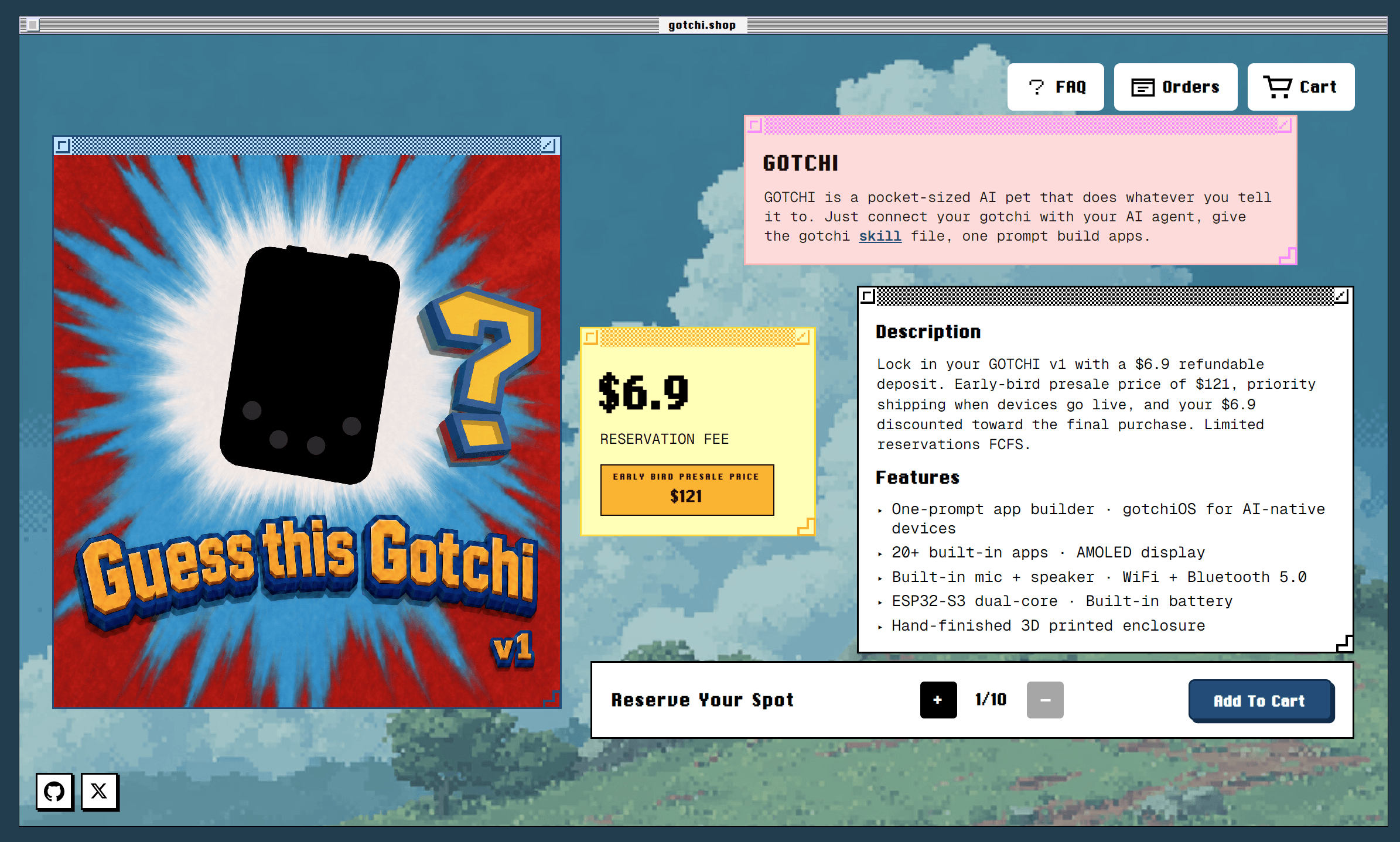Viewport: 1400px width, 842px height.
Task: Open the shopping Cart
Action: click(1301, 87)
